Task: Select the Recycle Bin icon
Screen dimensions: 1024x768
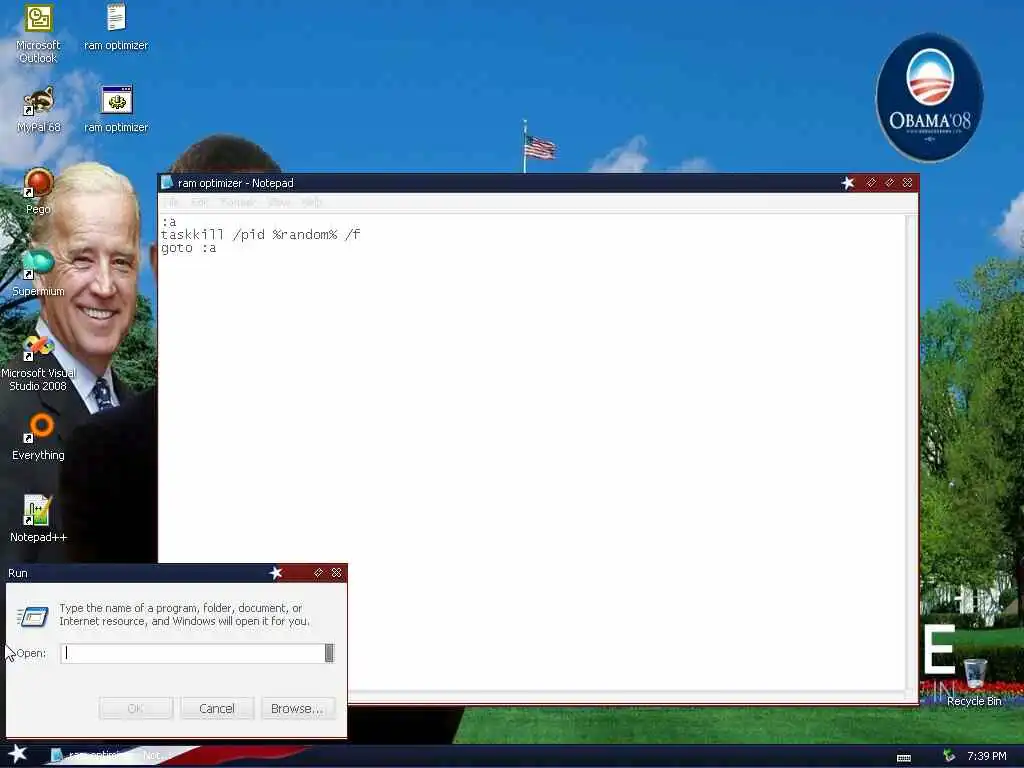Action: tap(974, 682)
